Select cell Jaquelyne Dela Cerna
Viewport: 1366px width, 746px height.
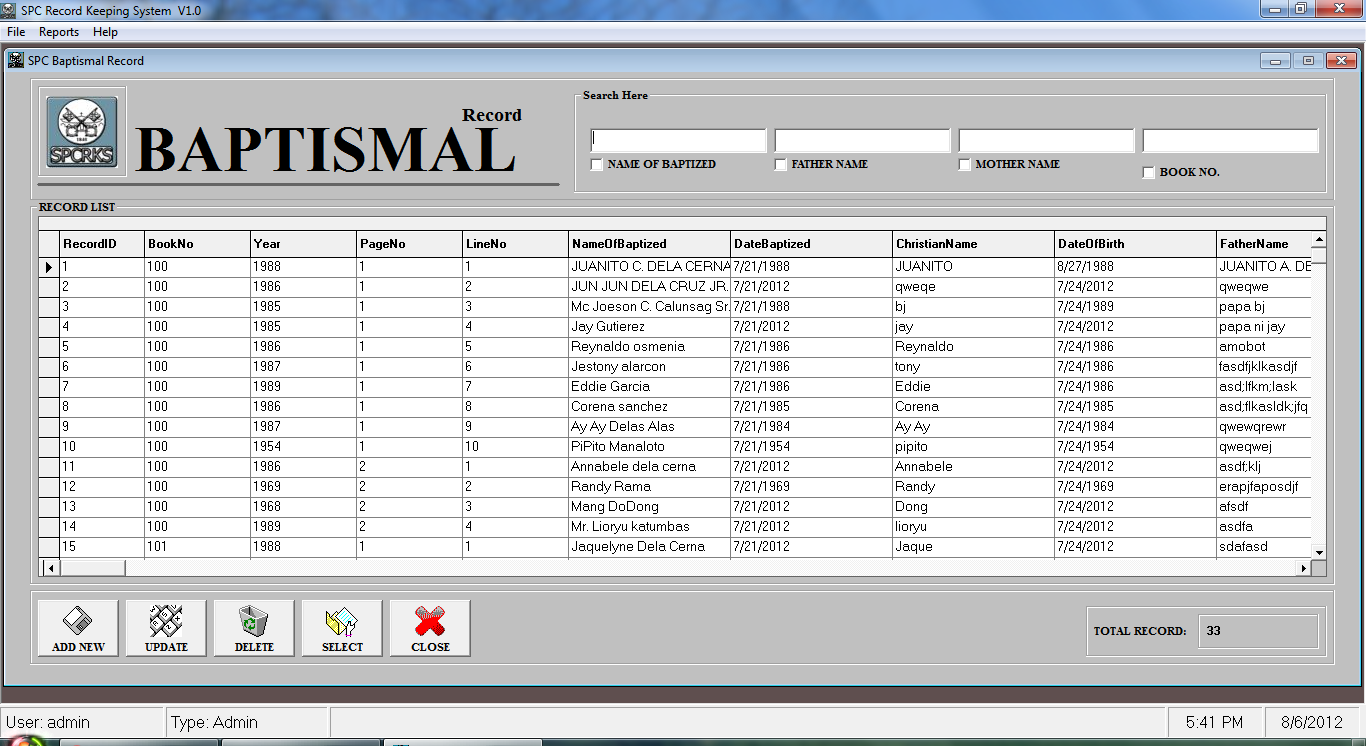tap(649, 547)
